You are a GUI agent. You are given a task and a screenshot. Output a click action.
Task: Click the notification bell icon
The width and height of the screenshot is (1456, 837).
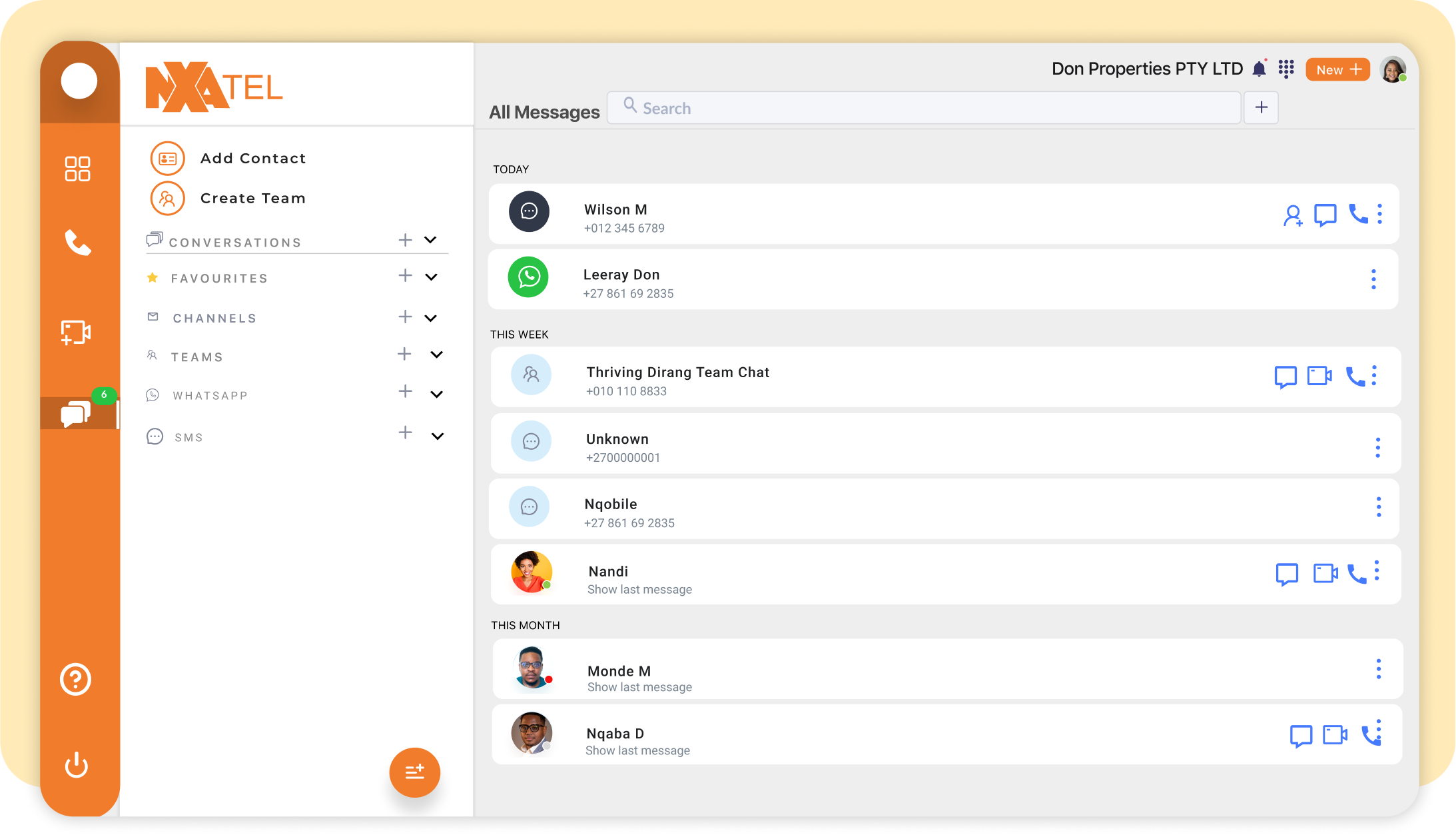tap(1259, 68)
